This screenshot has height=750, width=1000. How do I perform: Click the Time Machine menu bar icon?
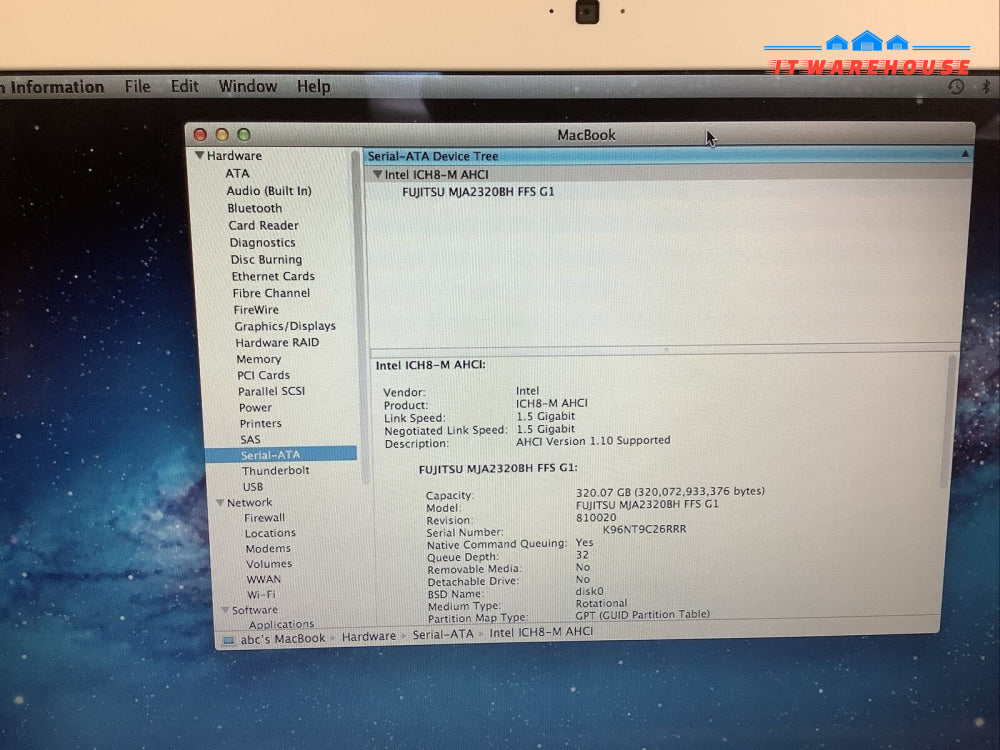pos(955,87)
